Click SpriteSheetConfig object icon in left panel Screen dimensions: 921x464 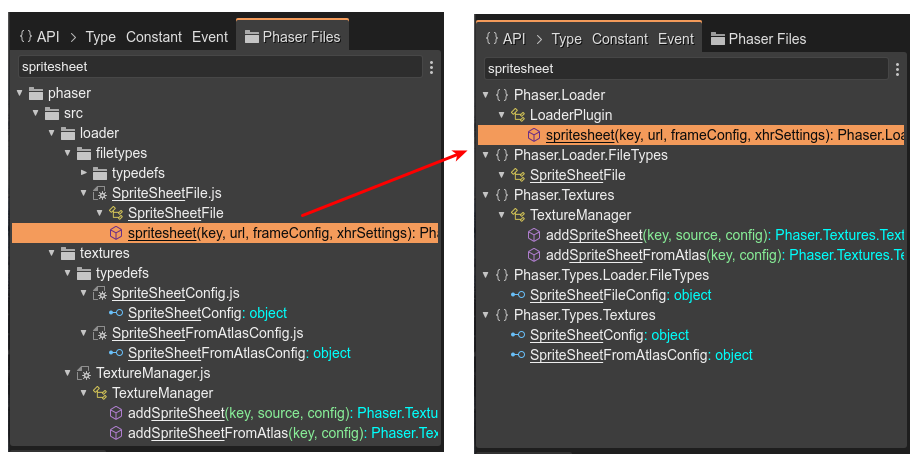pos(116,313)
